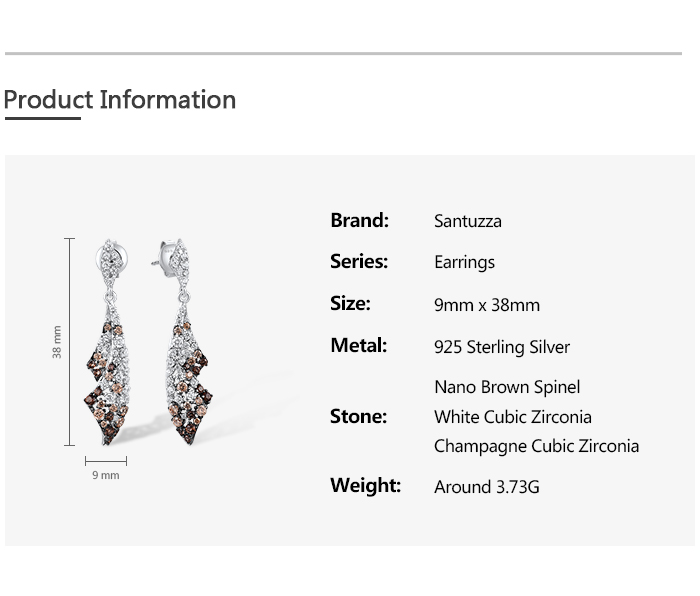Select the left earring image

point(108,342)
